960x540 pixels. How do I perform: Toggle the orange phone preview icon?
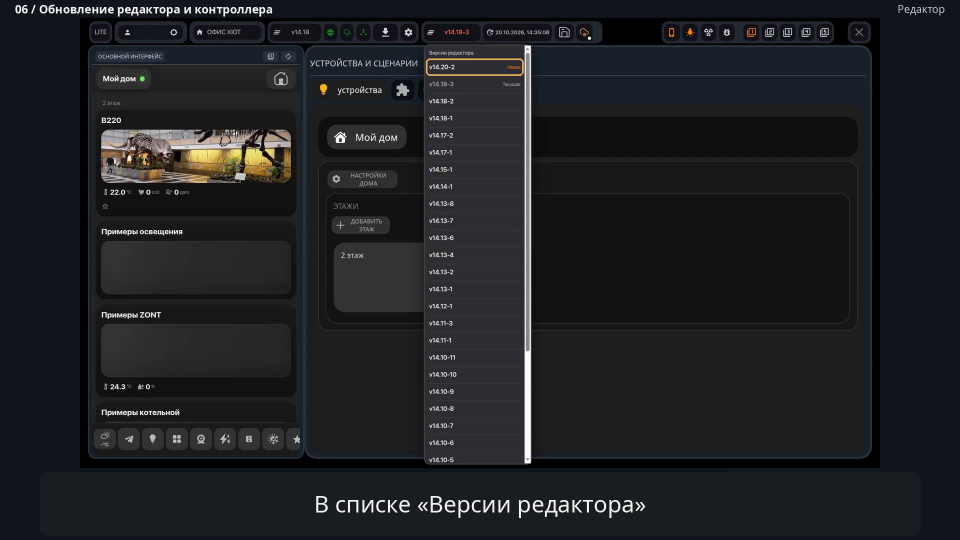point(672,32)
